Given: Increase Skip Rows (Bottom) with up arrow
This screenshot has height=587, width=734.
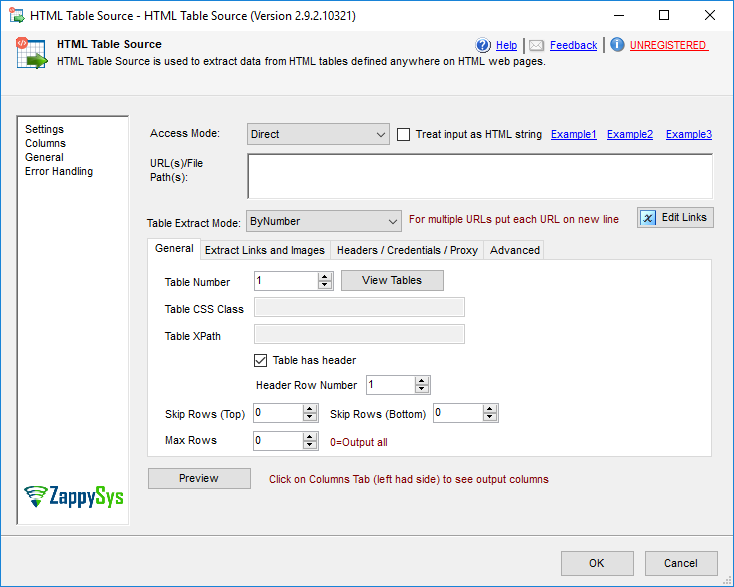Looking at the screenshot, I should click(490, 409).
